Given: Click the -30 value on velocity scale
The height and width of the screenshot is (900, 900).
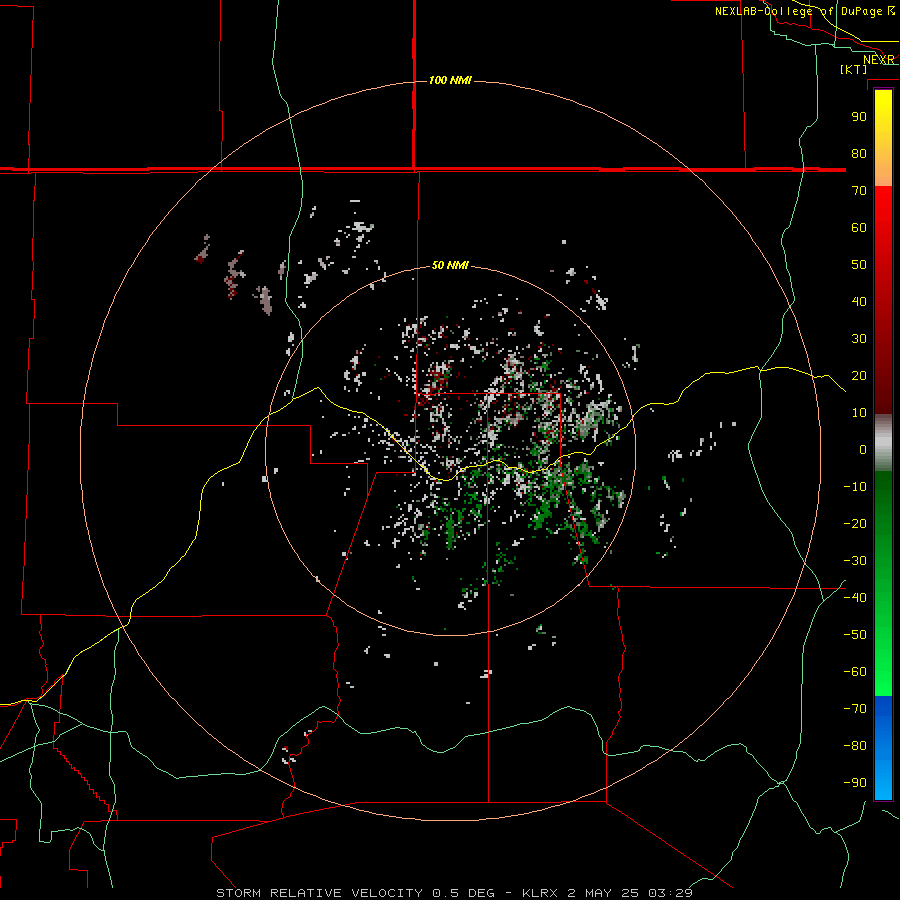Looking at the screenshot, I should pos(855,561).
